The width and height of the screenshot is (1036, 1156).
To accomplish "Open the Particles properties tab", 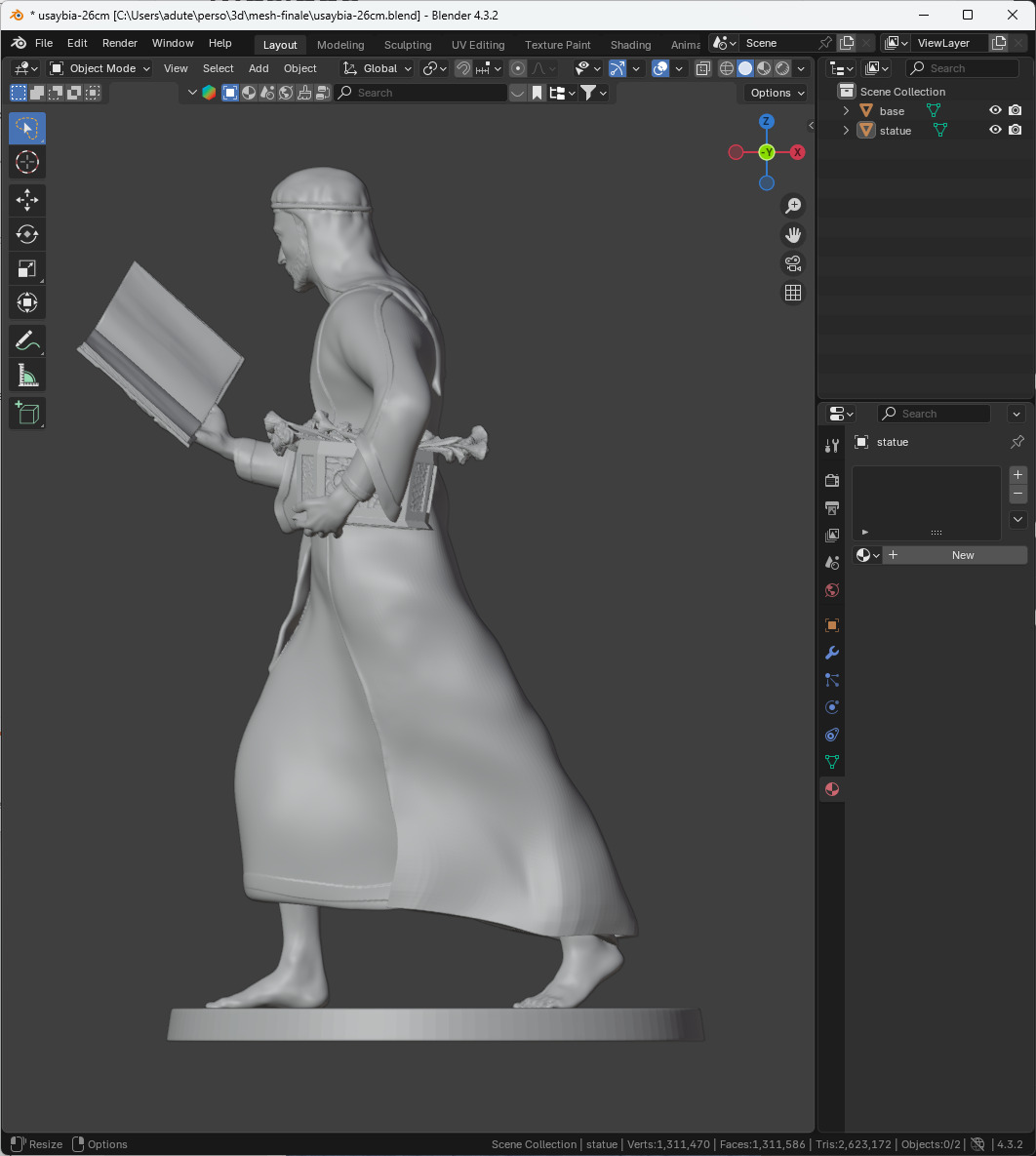I will [x=832, y=680].
